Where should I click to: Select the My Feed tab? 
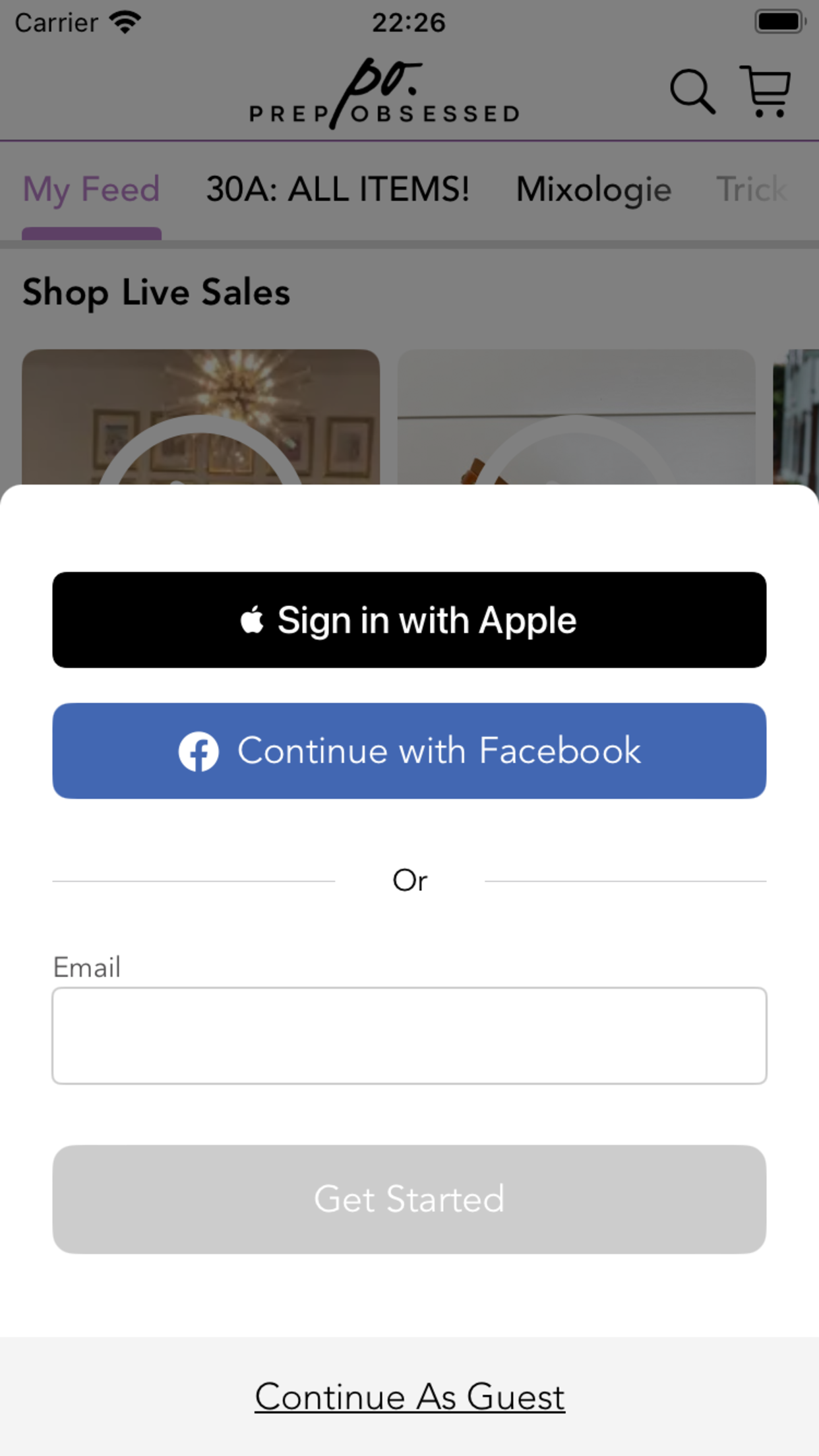click(92, 190)
